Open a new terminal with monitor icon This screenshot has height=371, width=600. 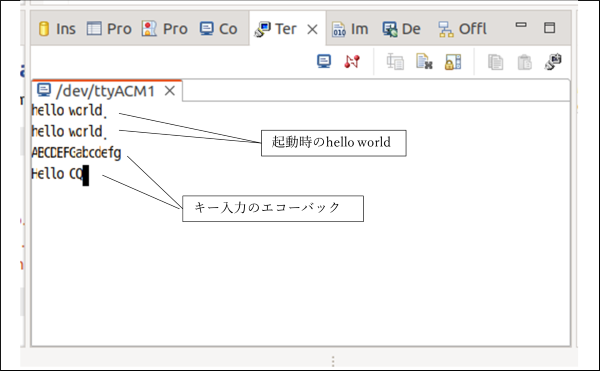pos(324,61)
